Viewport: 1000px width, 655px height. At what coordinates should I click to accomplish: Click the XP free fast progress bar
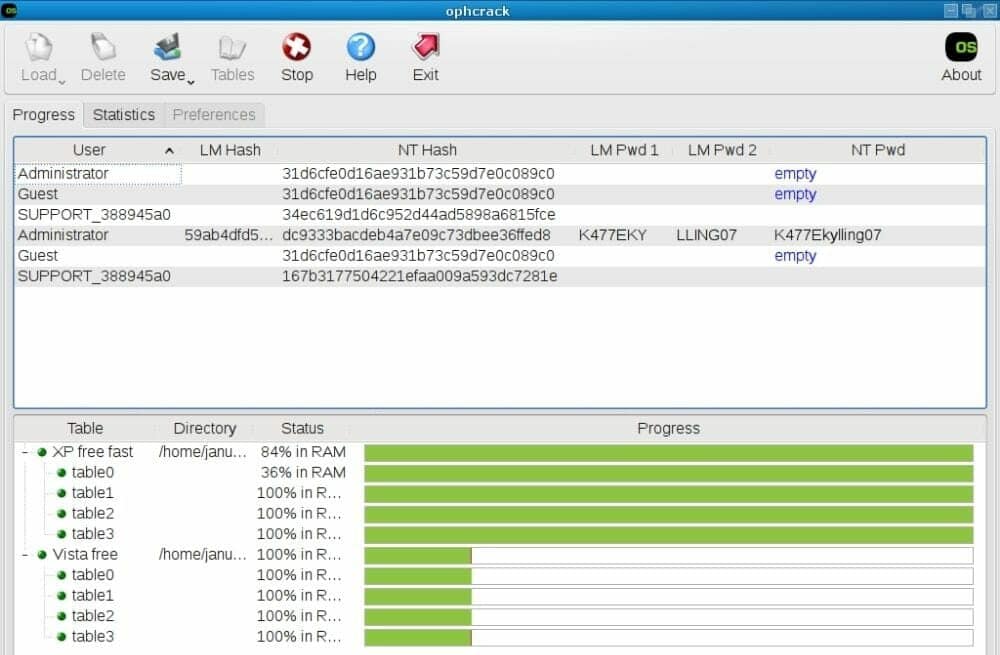(x=668, y=453)
